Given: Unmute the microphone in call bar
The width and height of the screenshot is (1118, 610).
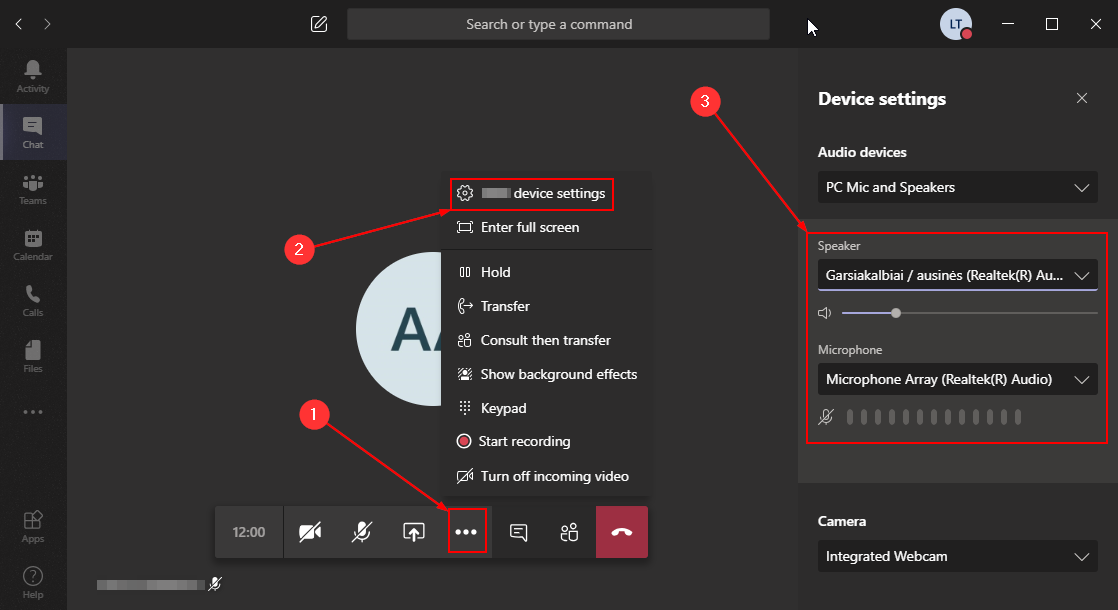Looking at the screenshot, I should 362,532.
